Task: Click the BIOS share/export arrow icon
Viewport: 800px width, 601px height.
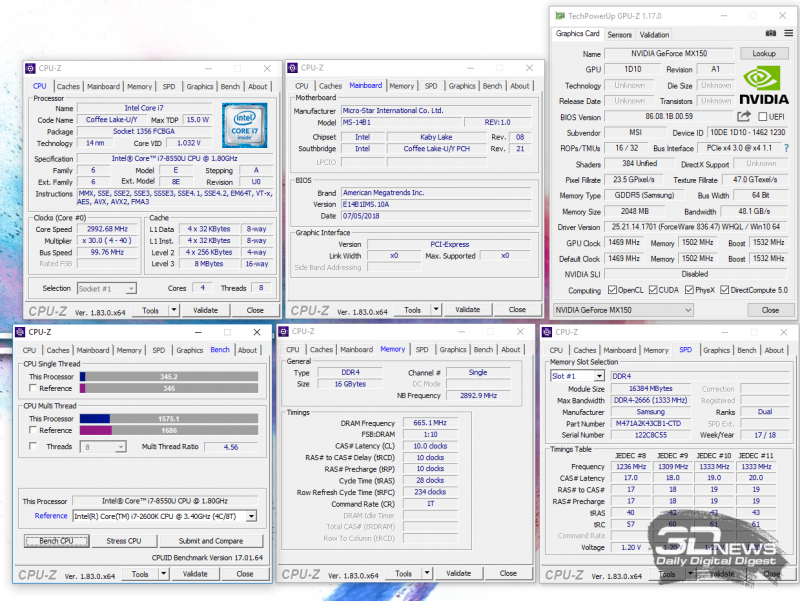Action: coord(744,116)
